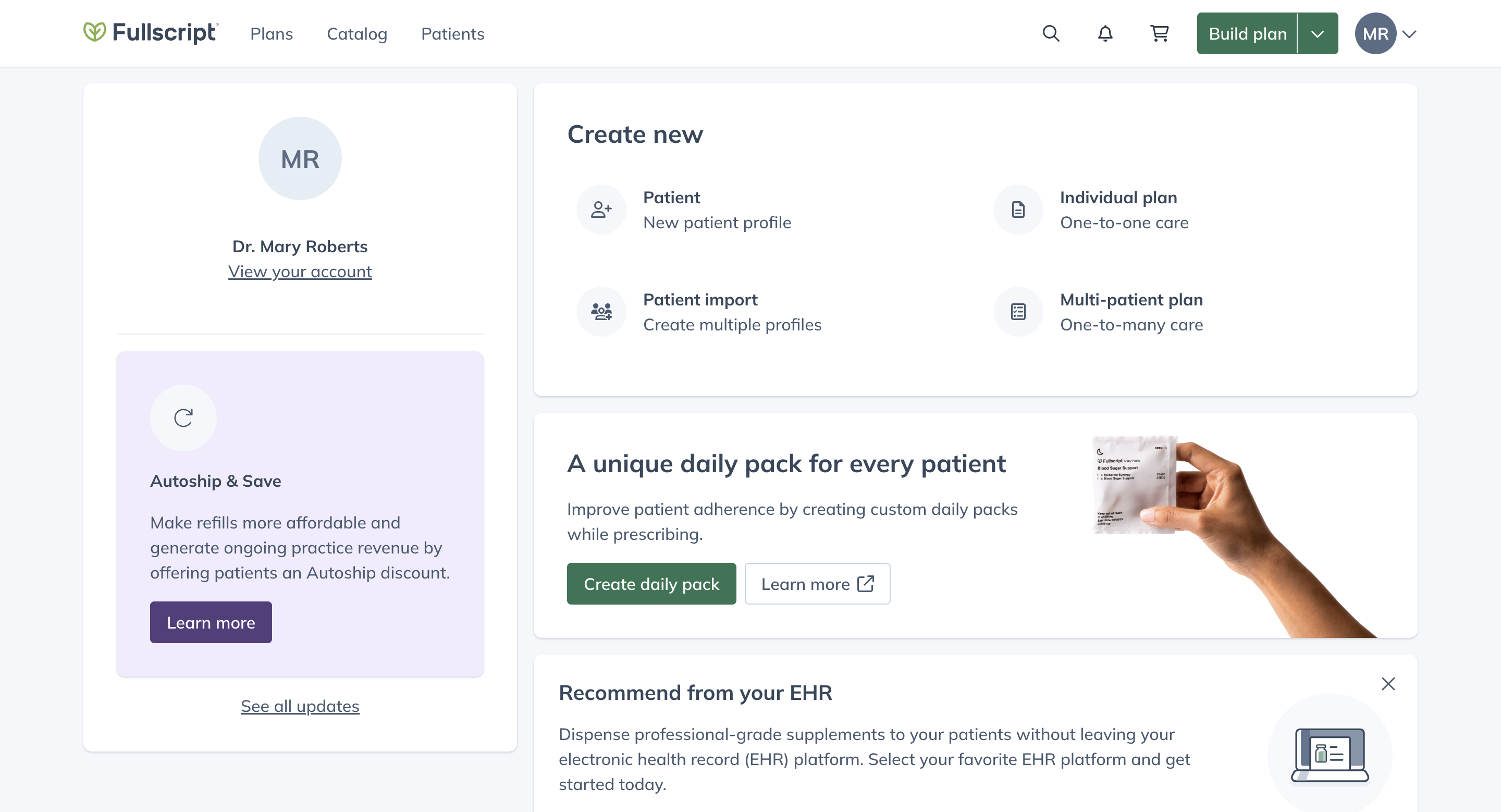
Task: Click the Learn more Autoship button
Action: [211, 622]
